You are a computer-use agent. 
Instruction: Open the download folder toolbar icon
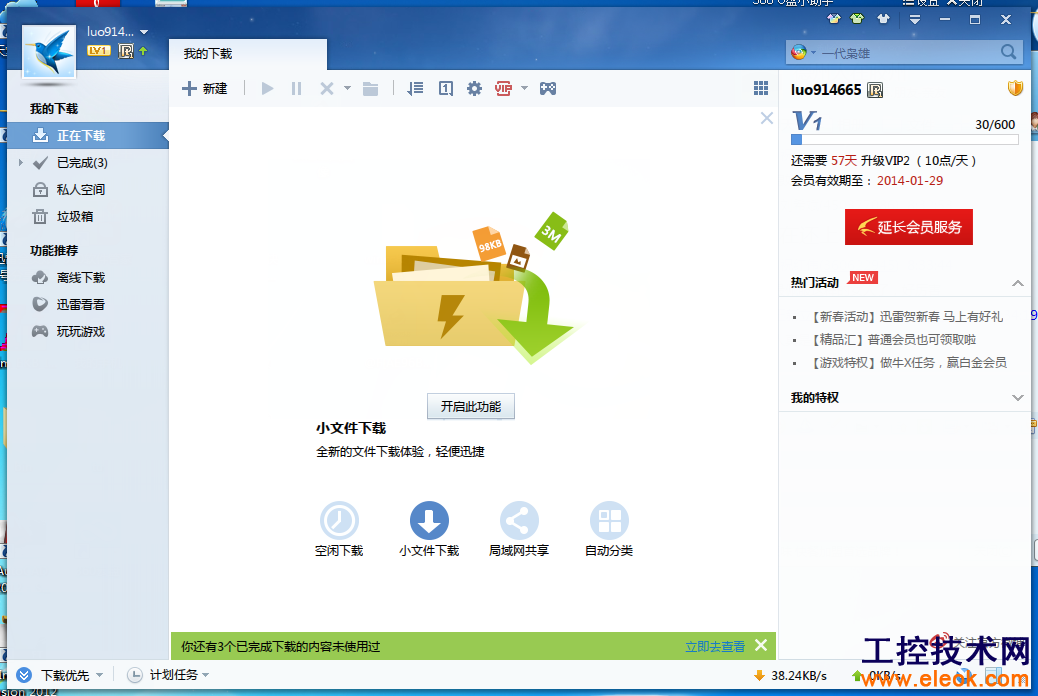(371, 89)
